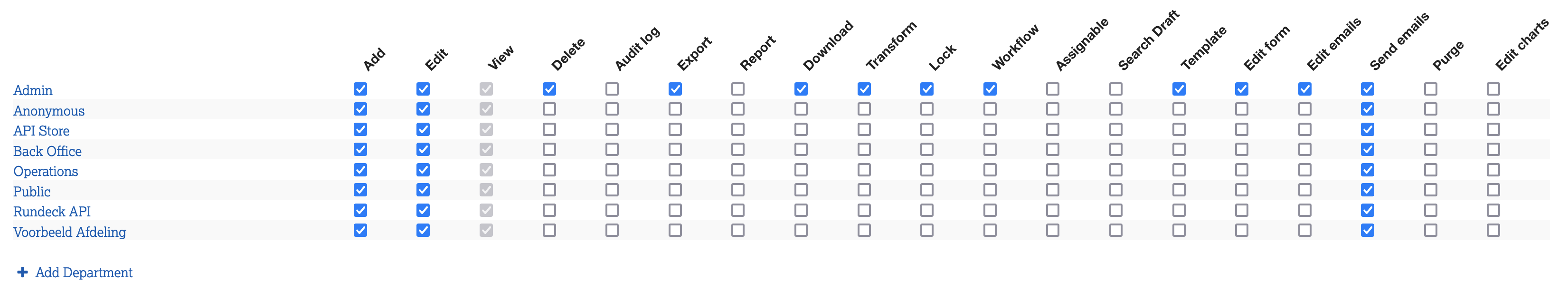Uncheck Template permission for Admin
This screenshot has width=1568, height=292.
pos(1179,89)
